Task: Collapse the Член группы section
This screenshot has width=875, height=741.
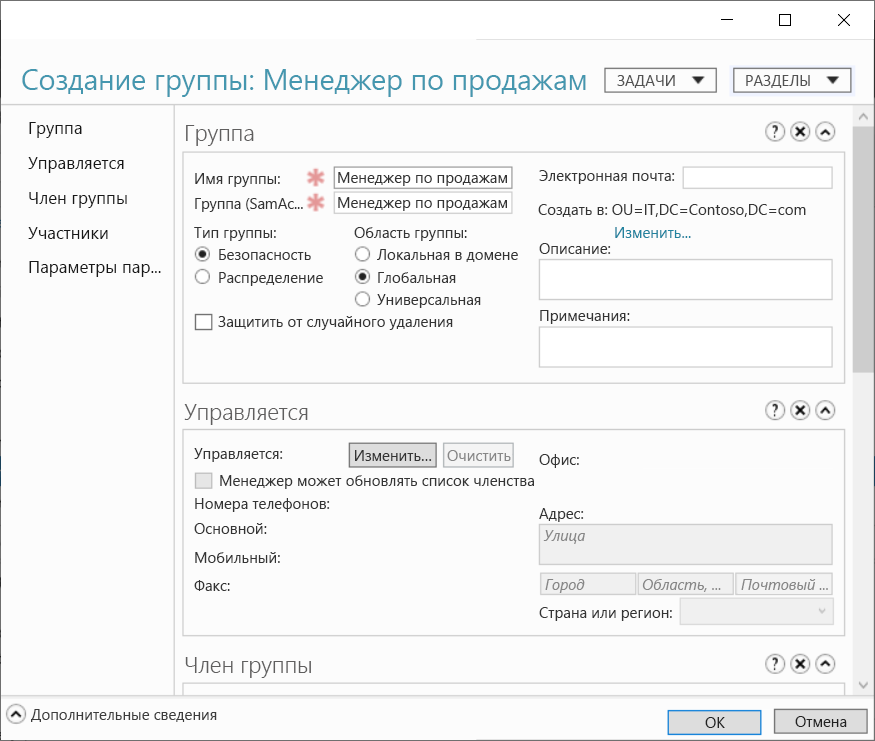Action: coord(825,663)
